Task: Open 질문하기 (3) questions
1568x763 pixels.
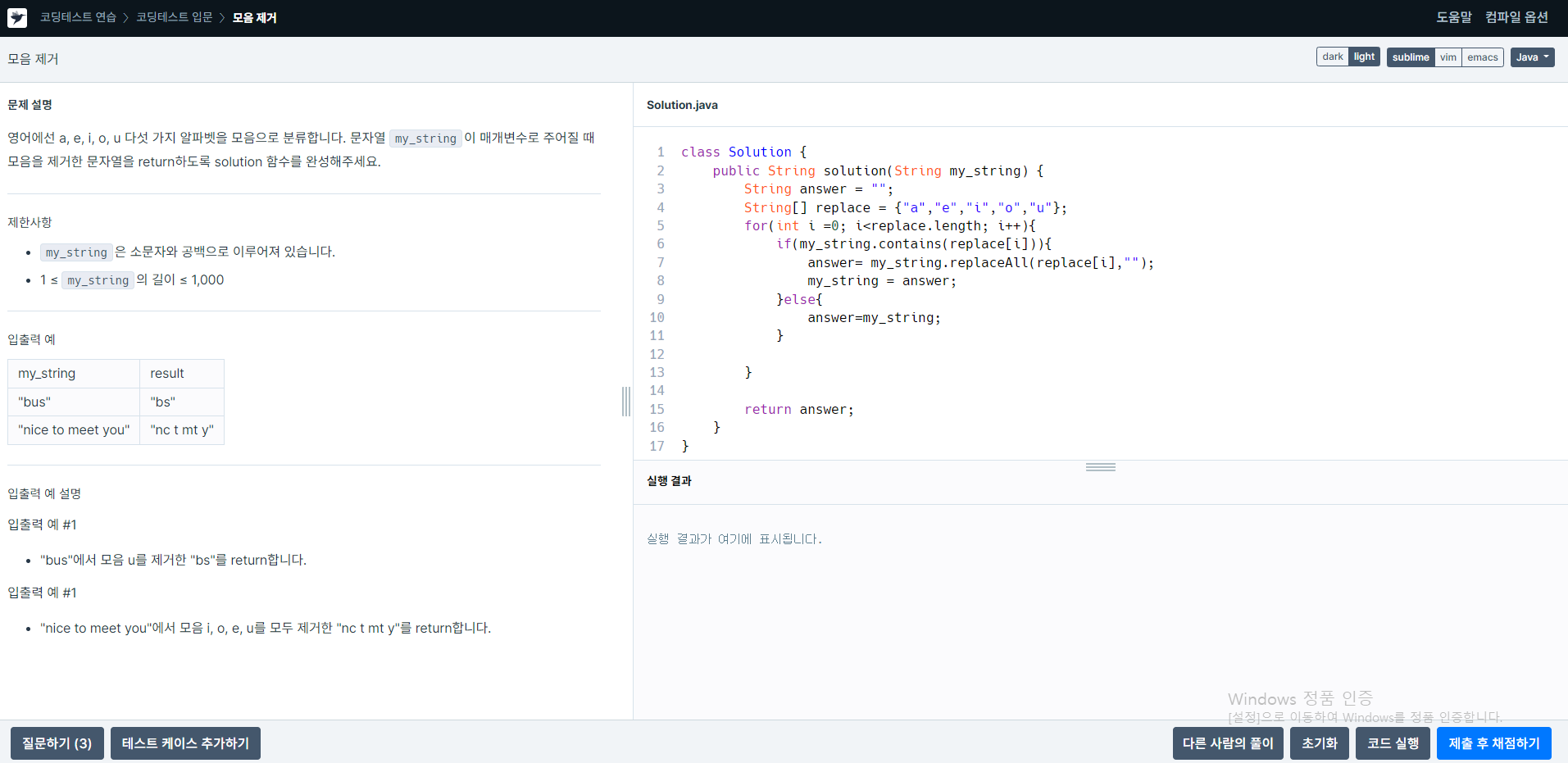Action: pyautogui.click(x=57, y=743)
